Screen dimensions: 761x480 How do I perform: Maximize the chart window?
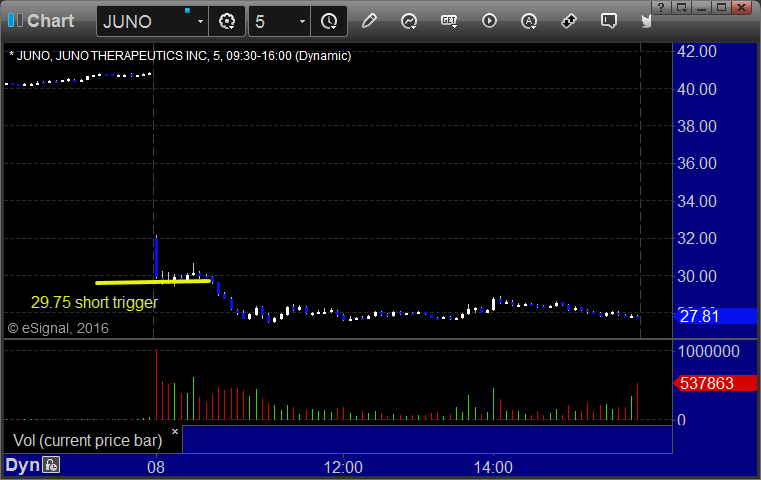721,7
